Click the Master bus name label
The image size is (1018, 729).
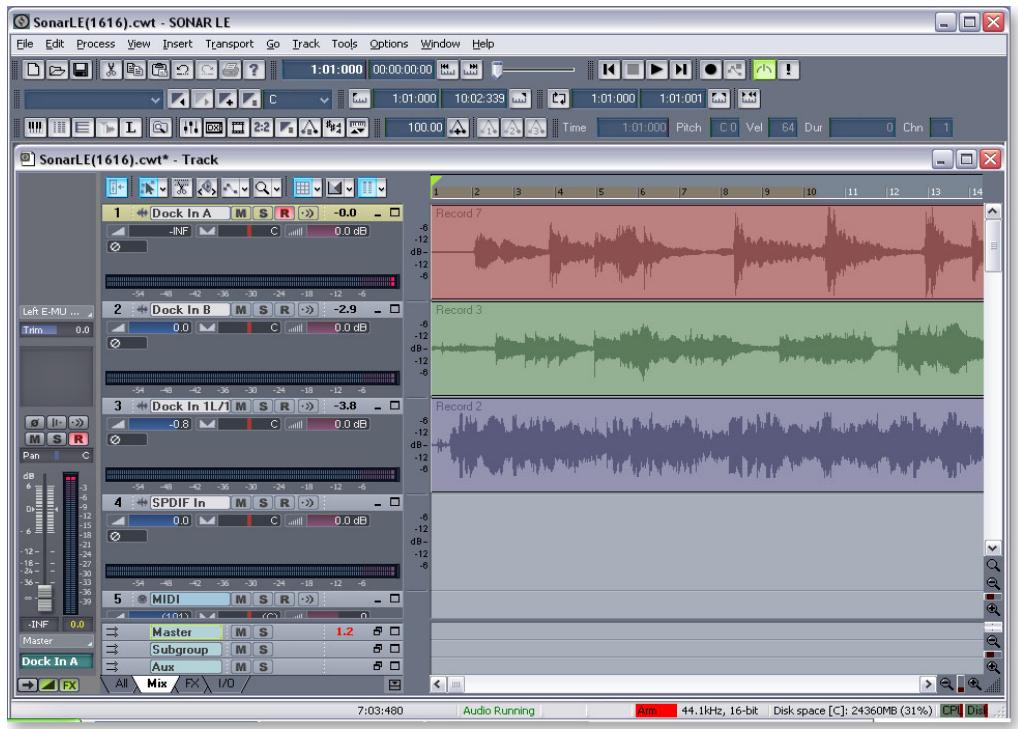185,632
